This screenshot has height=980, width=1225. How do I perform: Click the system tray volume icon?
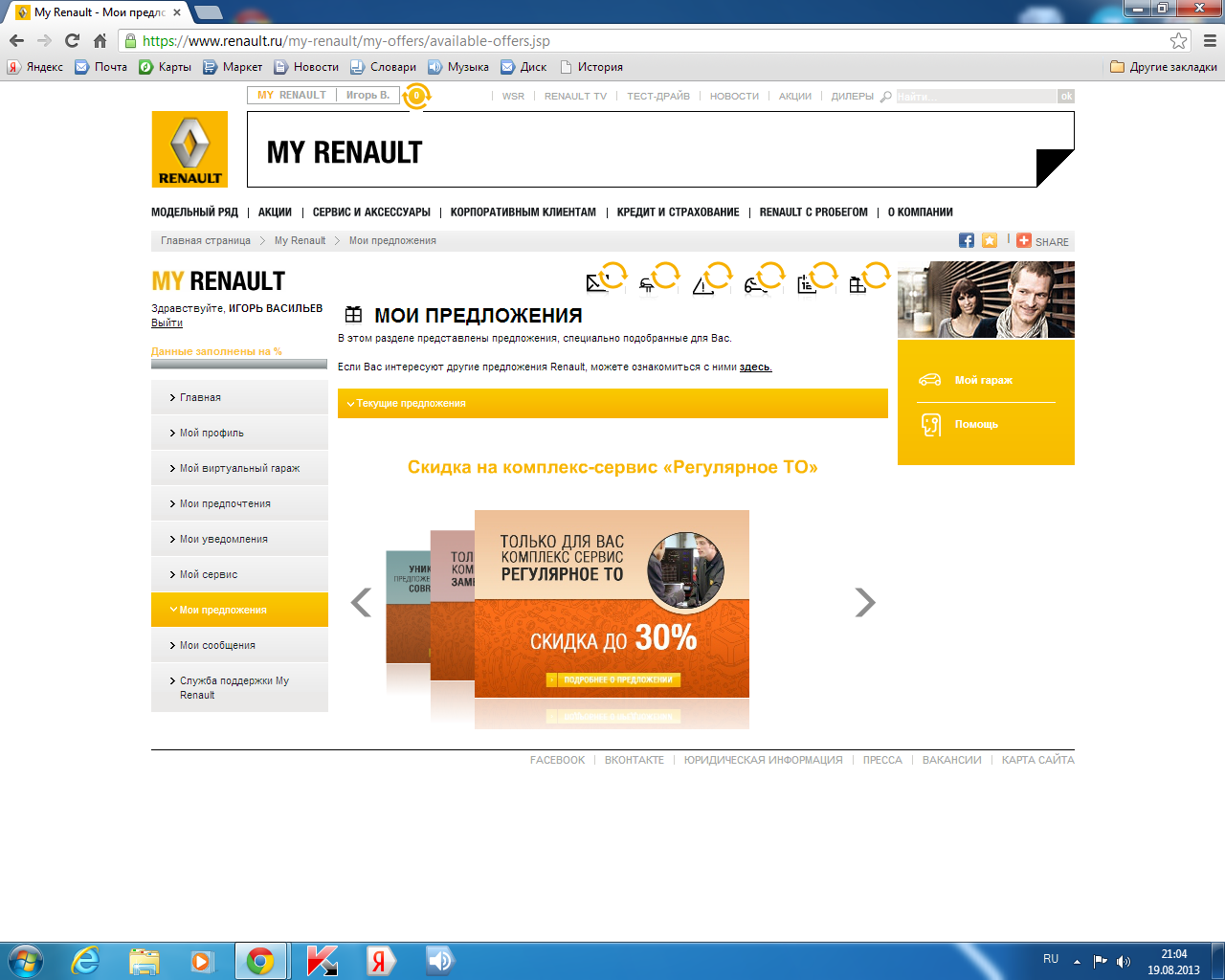point(1124,961)
